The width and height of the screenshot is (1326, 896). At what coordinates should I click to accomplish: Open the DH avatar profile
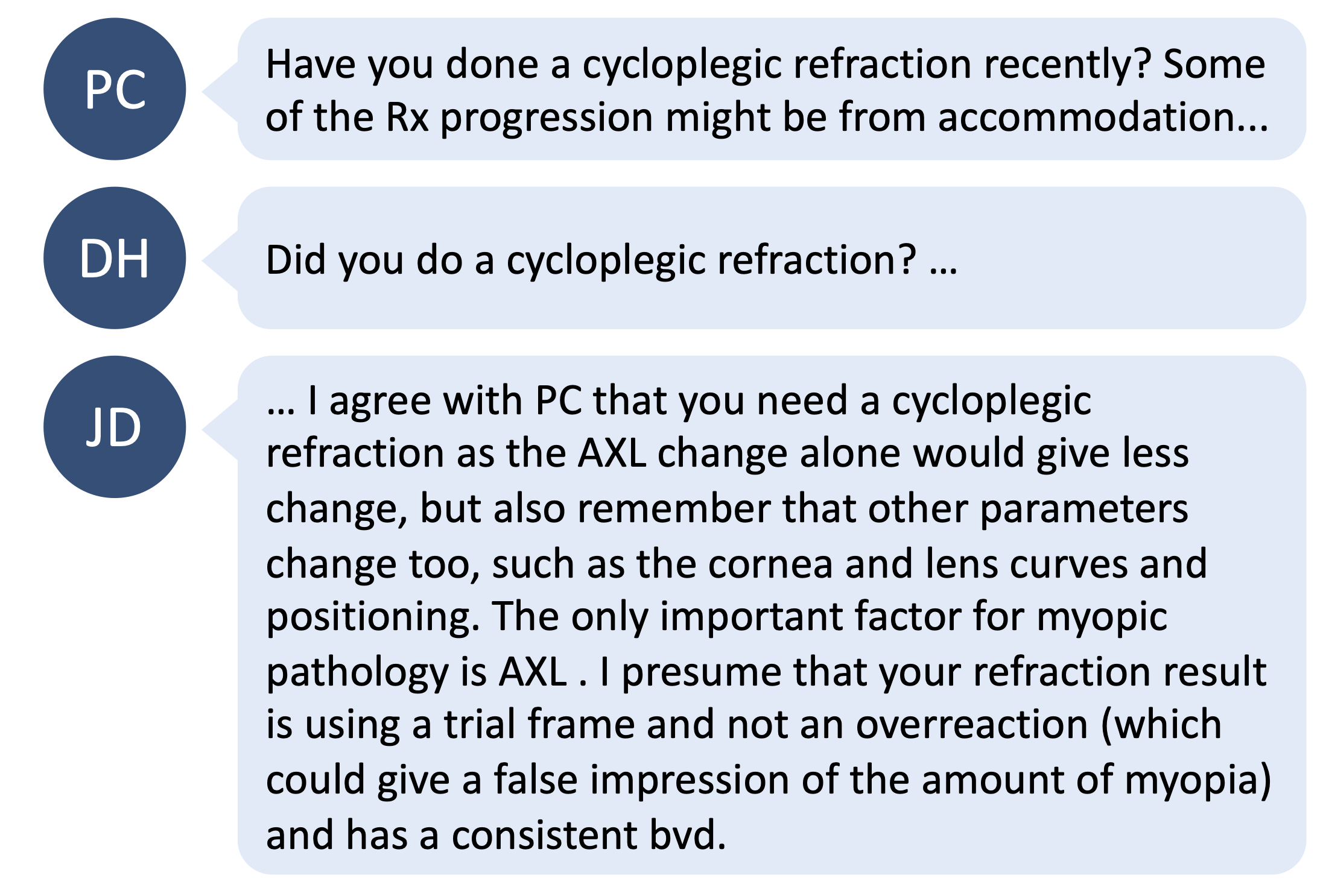pos(115,257)
